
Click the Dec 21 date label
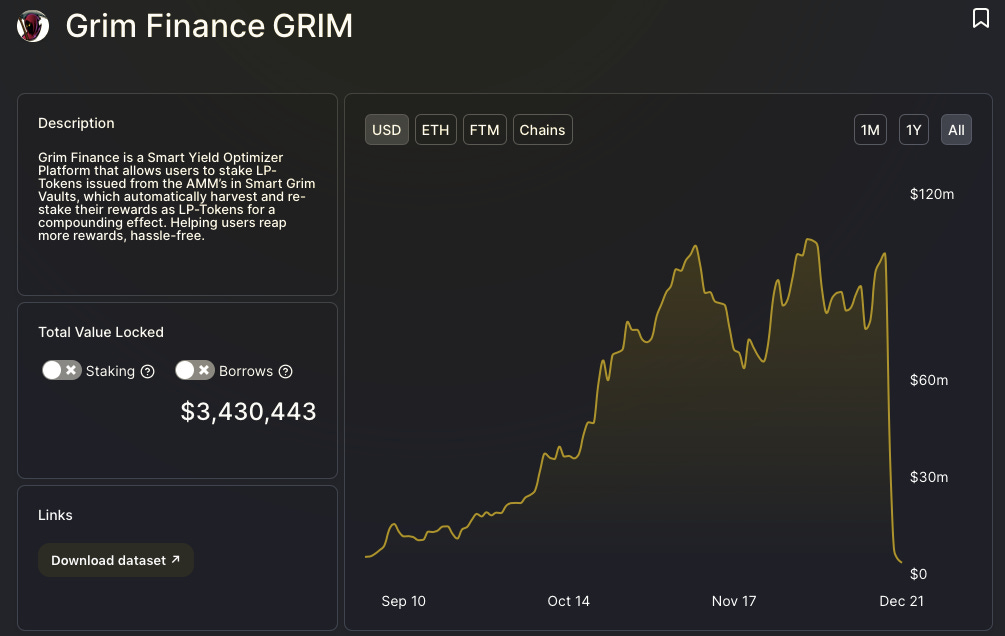[901, 601]
